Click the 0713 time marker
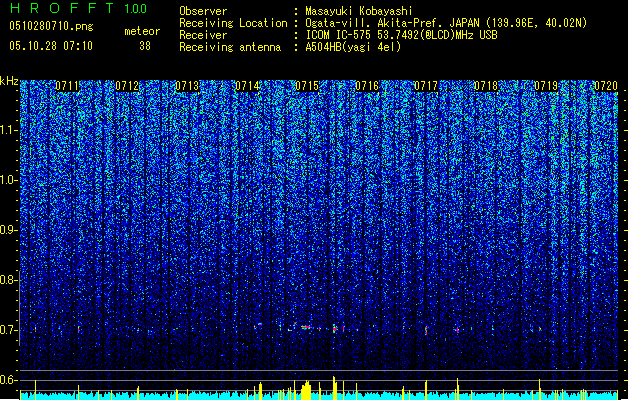 (x=187, y=86)
